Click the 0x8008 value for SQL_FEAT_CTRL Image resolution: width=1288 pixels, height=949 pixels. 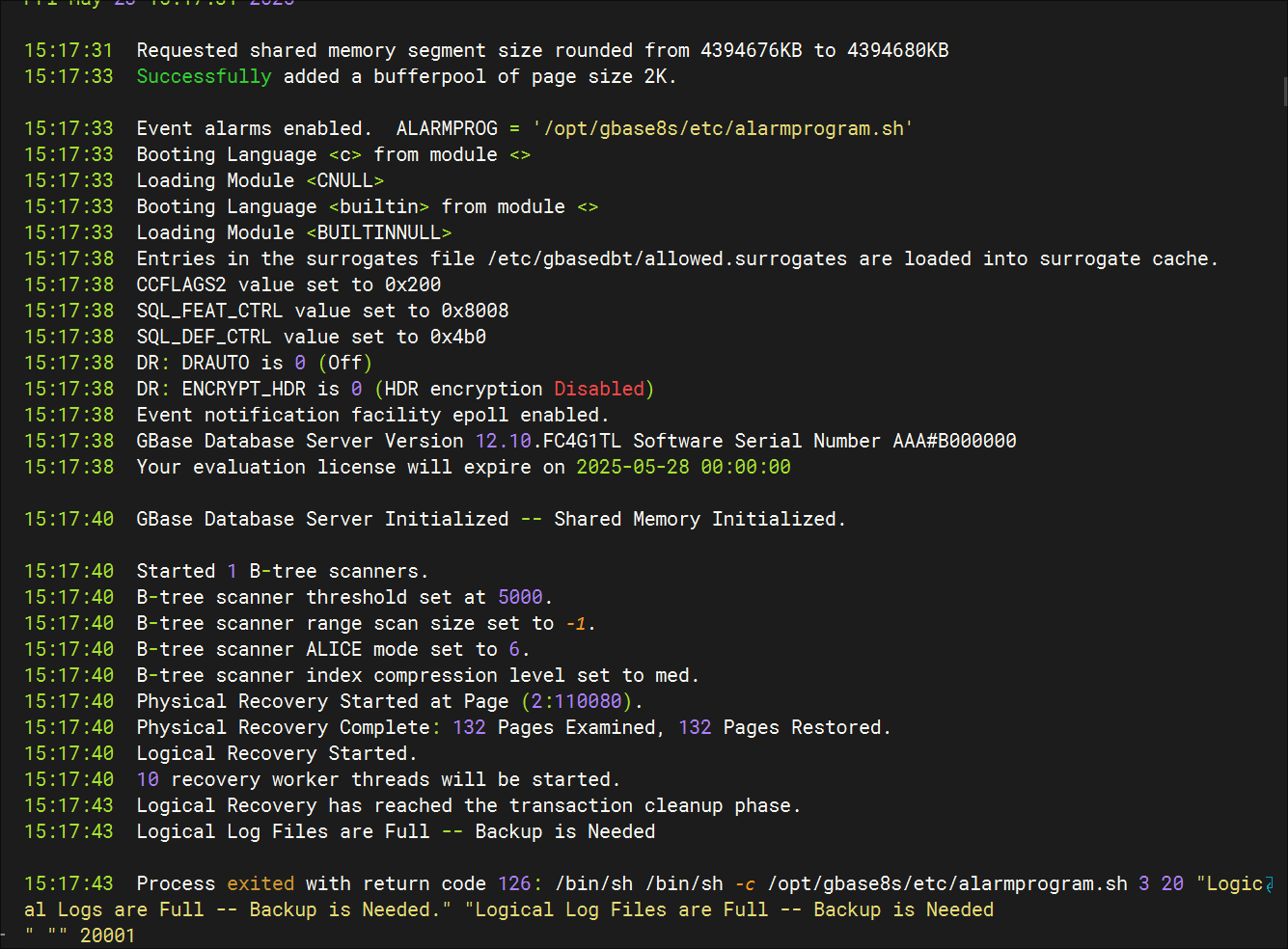(475, 311)
